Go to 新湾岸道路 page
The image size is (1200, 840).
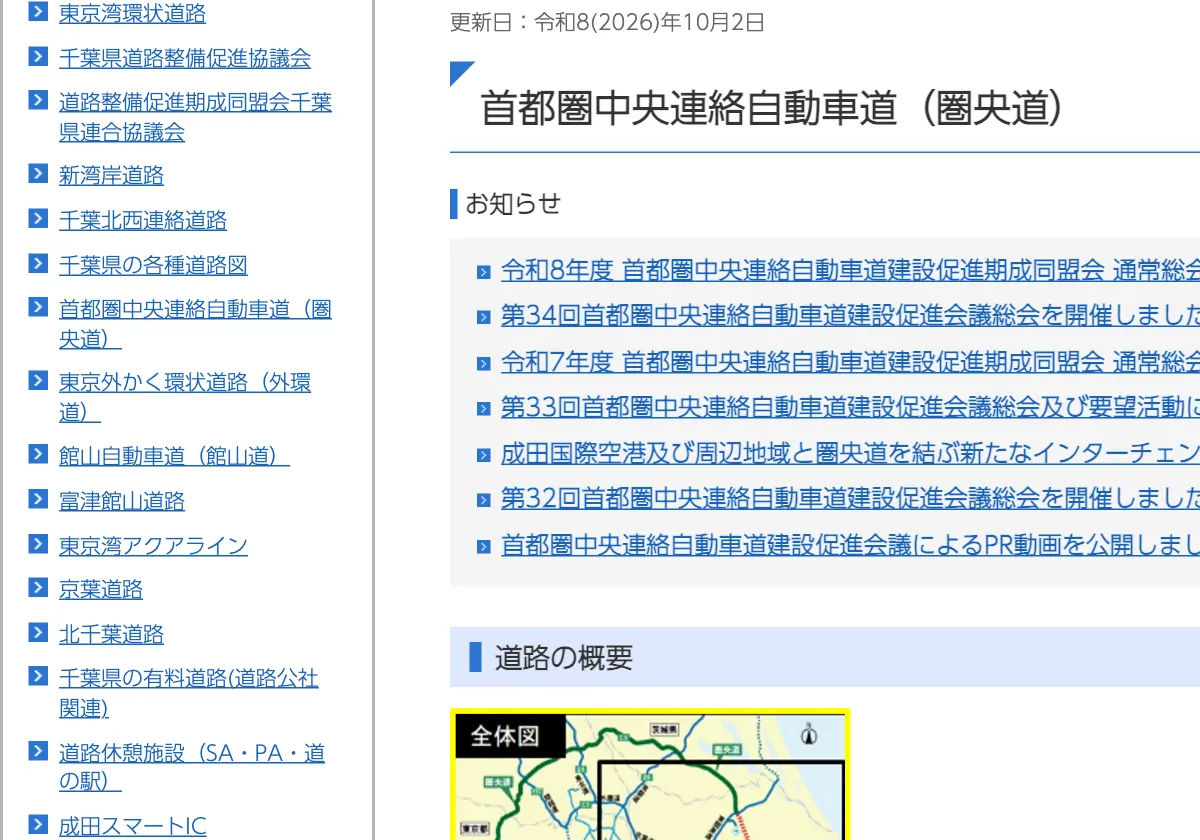pyautogui.click(x=111, y=176)
